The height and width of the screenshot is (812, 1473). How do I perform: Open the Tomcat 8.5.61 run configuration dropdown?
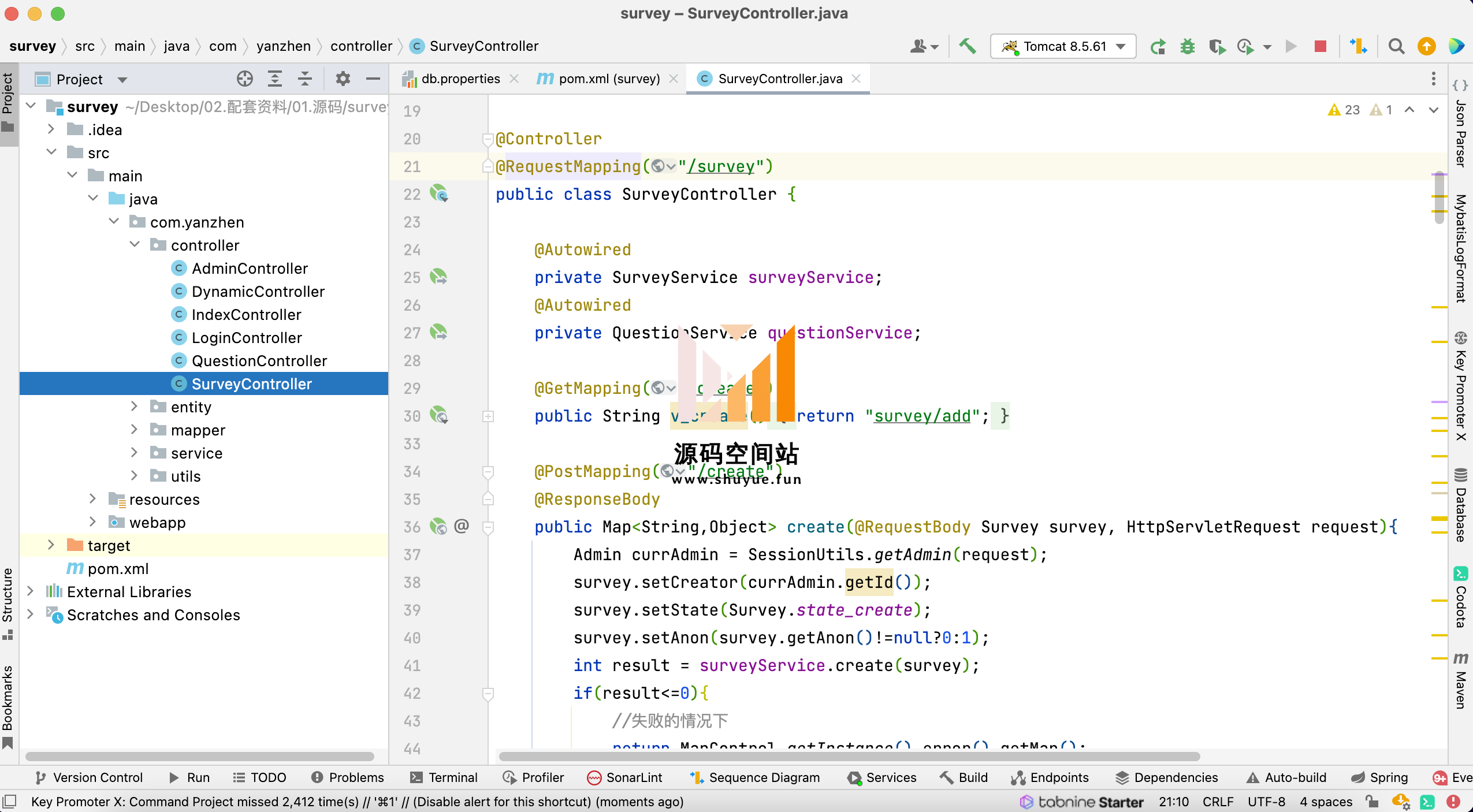[x=1063, y=46]
